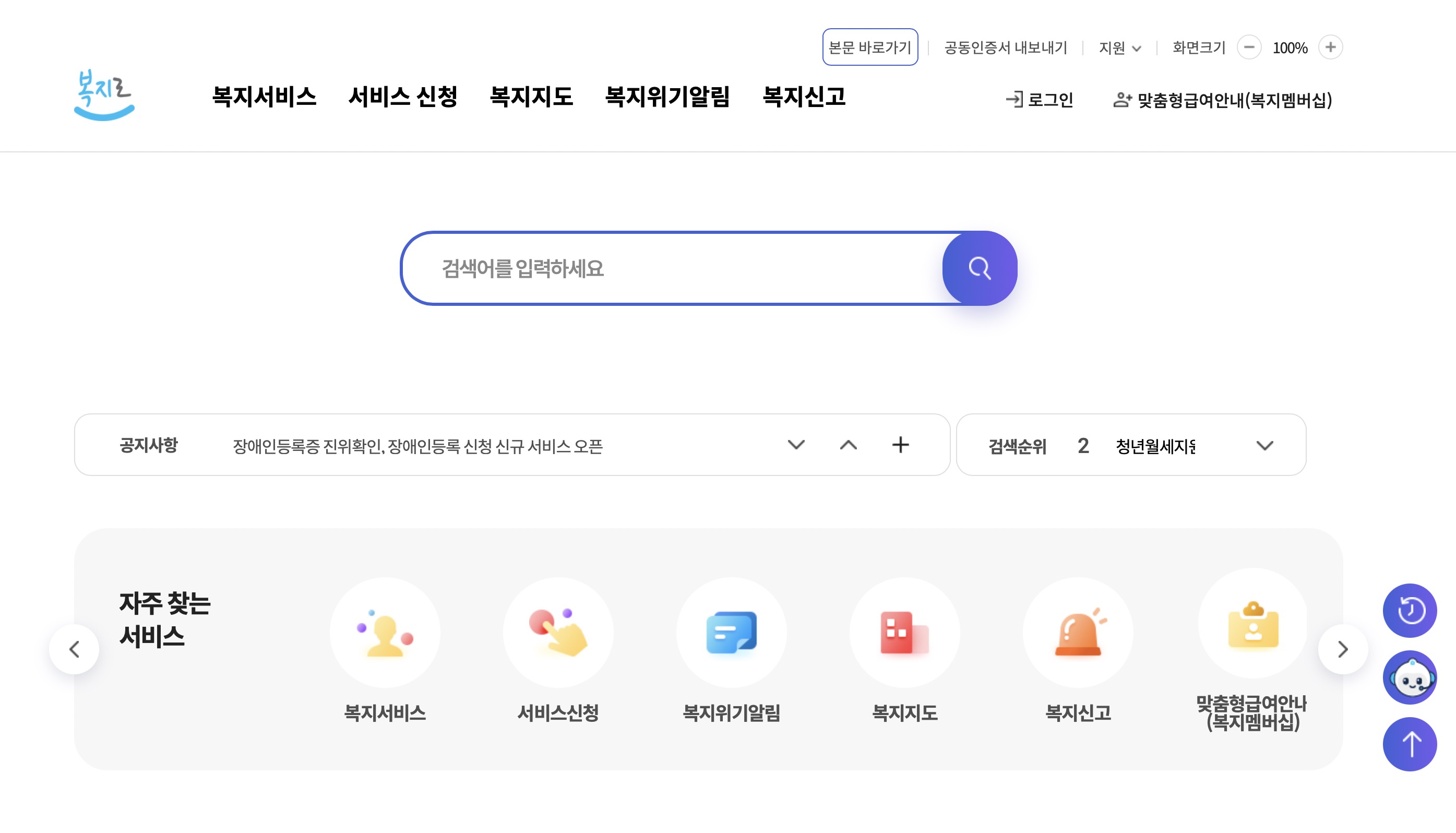Screen dimensions: 1456x833
Task: Open the chatbot assistant icon
Action: point(1409,677)
